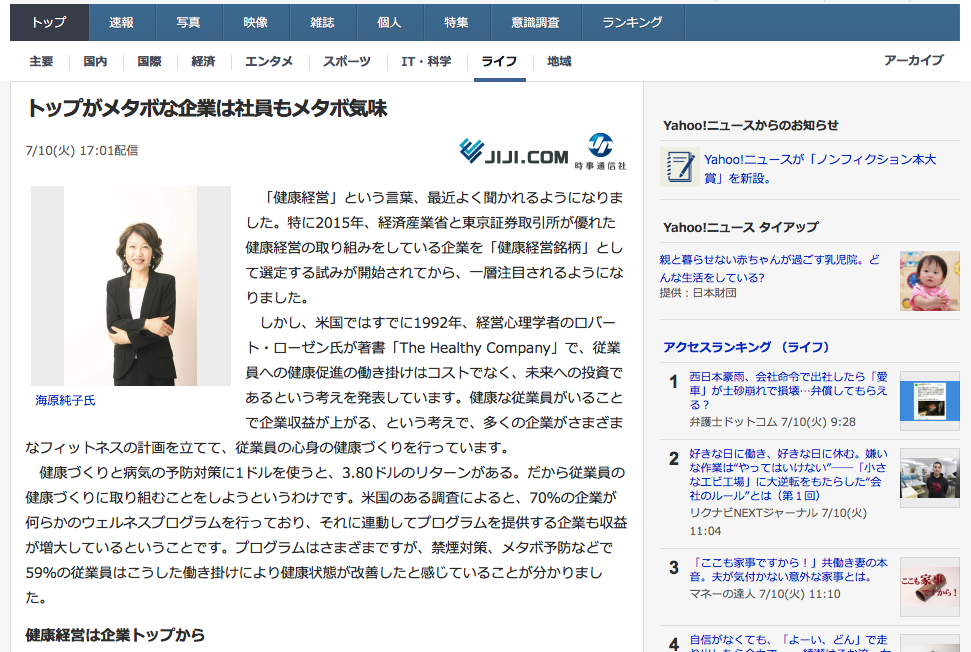Viewport: 971px width, 652px height.
Task: Click the Yahoo!ニュースからのお知らせ heading
Action: tap(751, 125)
